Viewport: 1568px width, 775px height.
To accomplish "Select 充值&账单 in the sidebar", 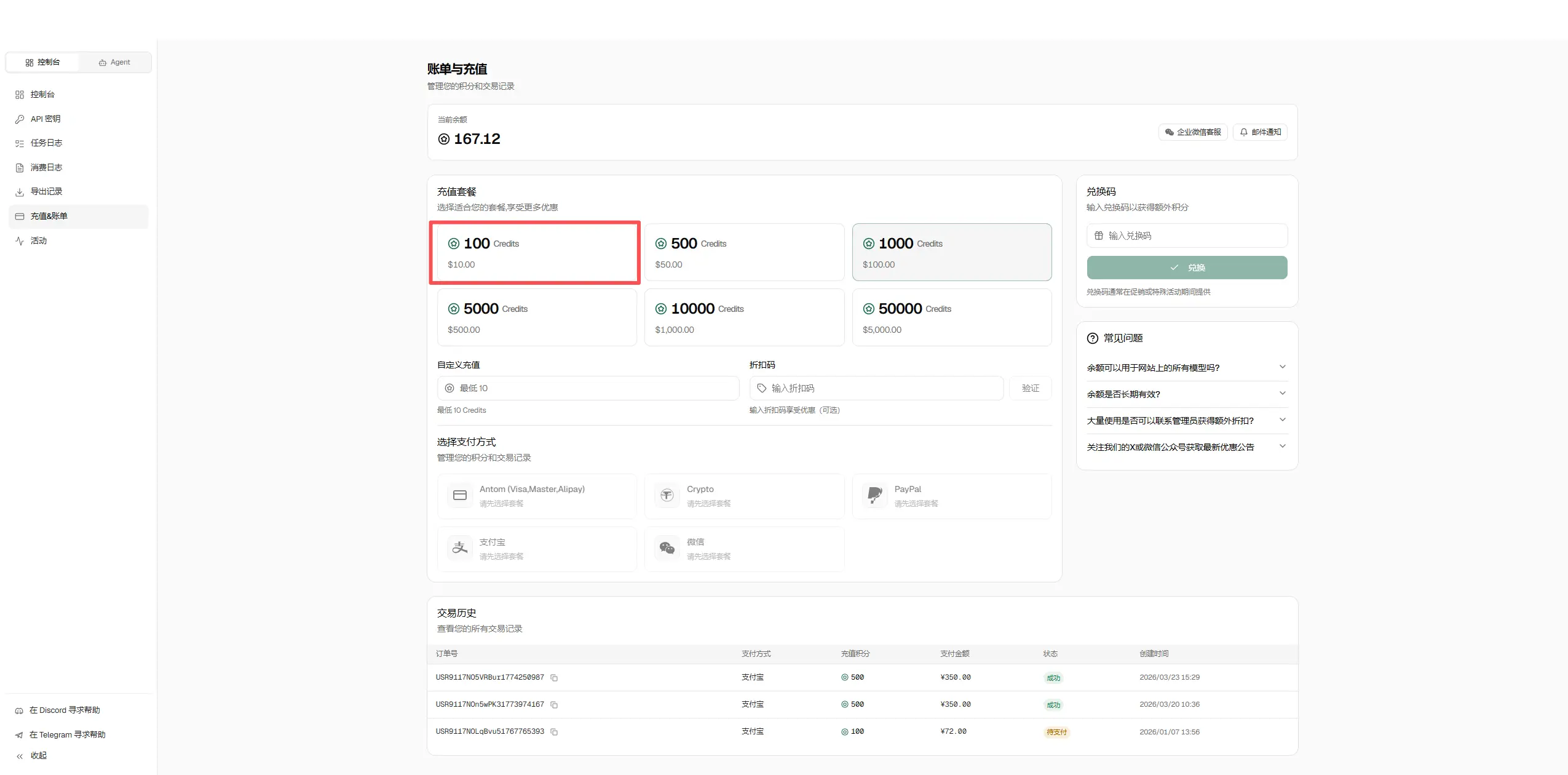I will coord(79,216).
